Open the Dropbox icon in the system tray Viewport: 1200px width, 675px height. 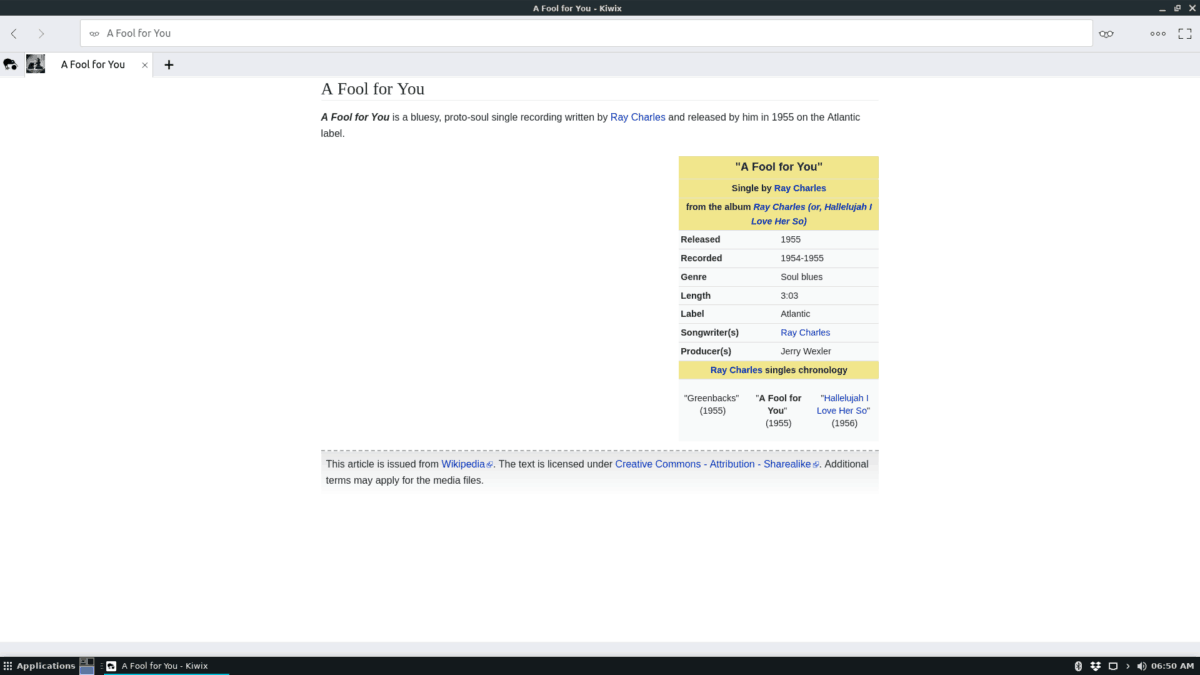coord(1095,665)
